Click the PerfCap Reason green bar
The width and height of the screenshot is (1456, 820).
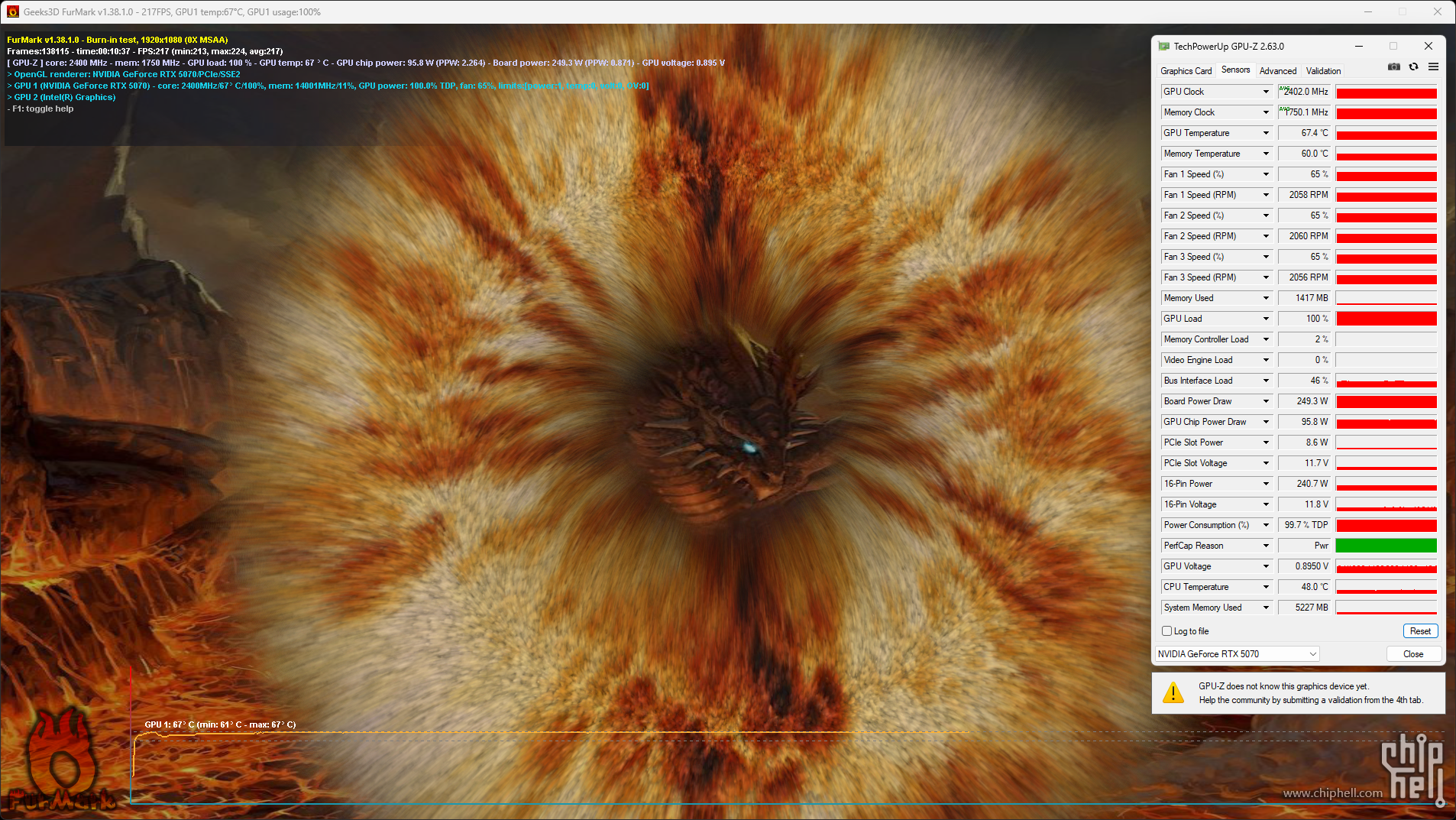point(1386,546)
